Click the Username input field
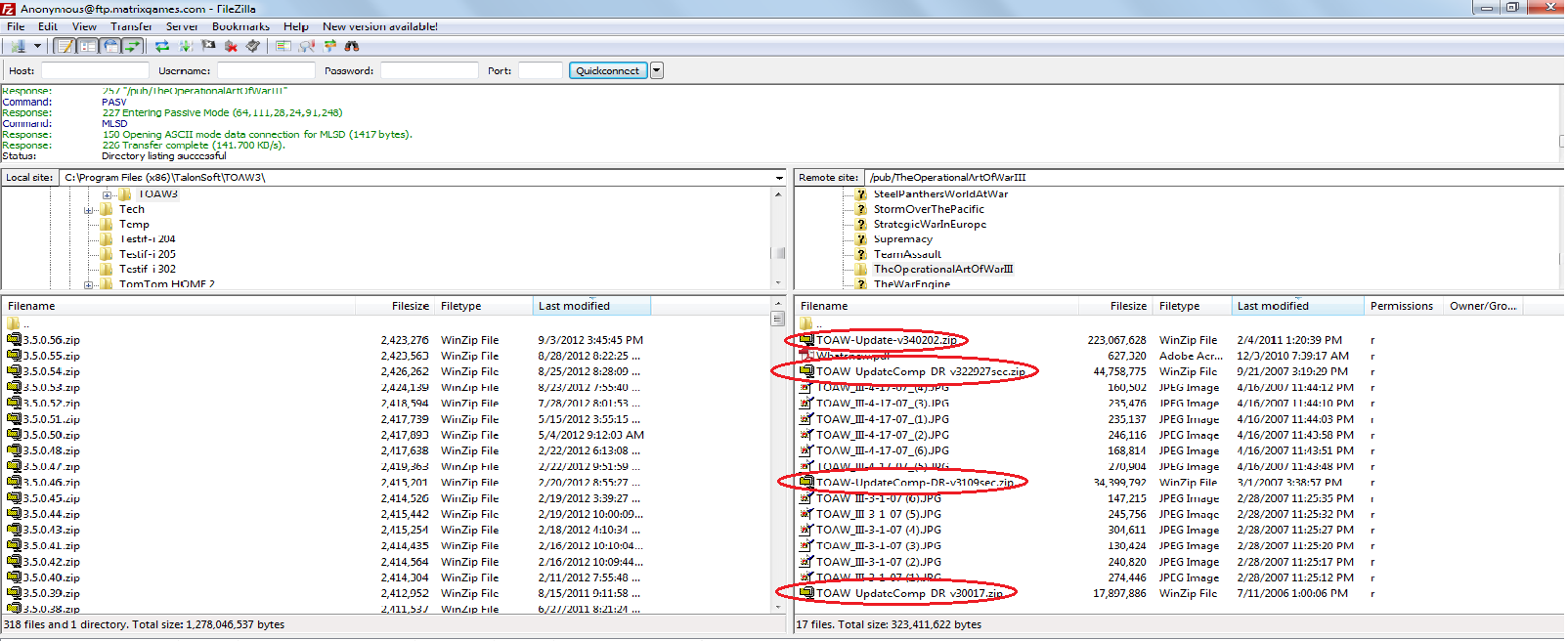 [x=266, y=70]
